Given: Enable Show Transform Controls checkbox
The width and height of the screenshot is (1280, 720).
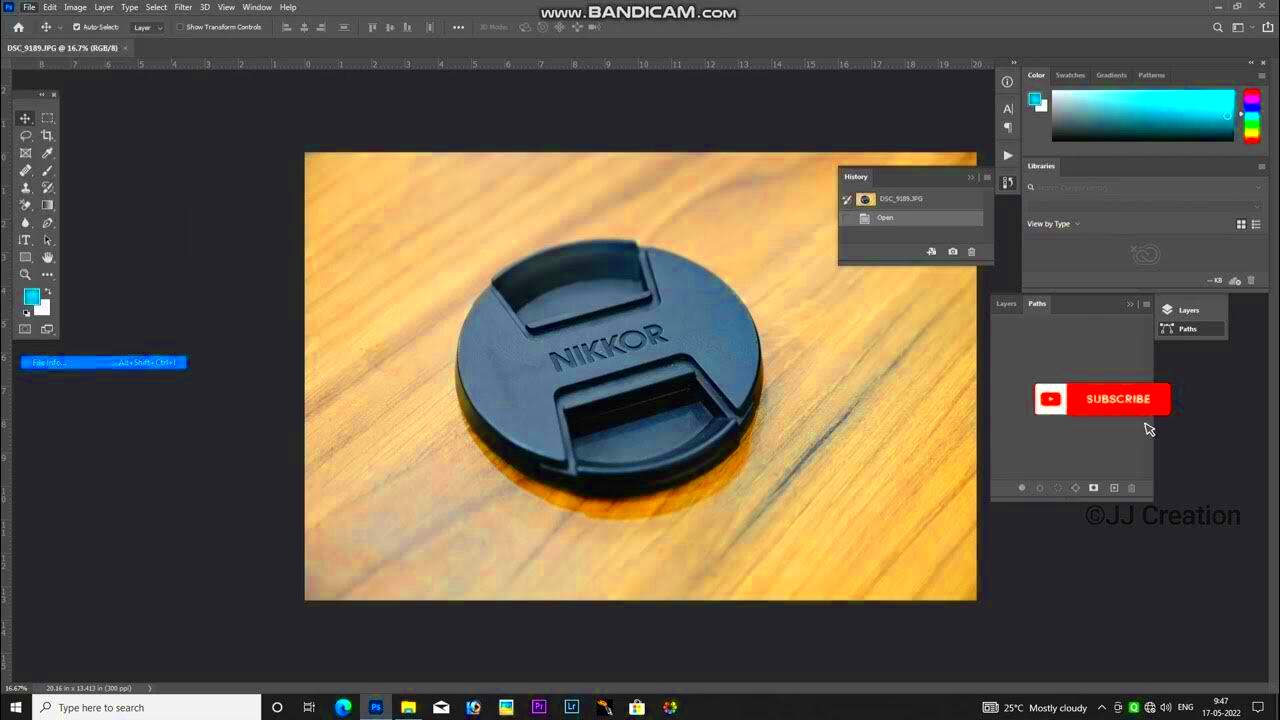Looking at the screenshot, I should point(180,27).
